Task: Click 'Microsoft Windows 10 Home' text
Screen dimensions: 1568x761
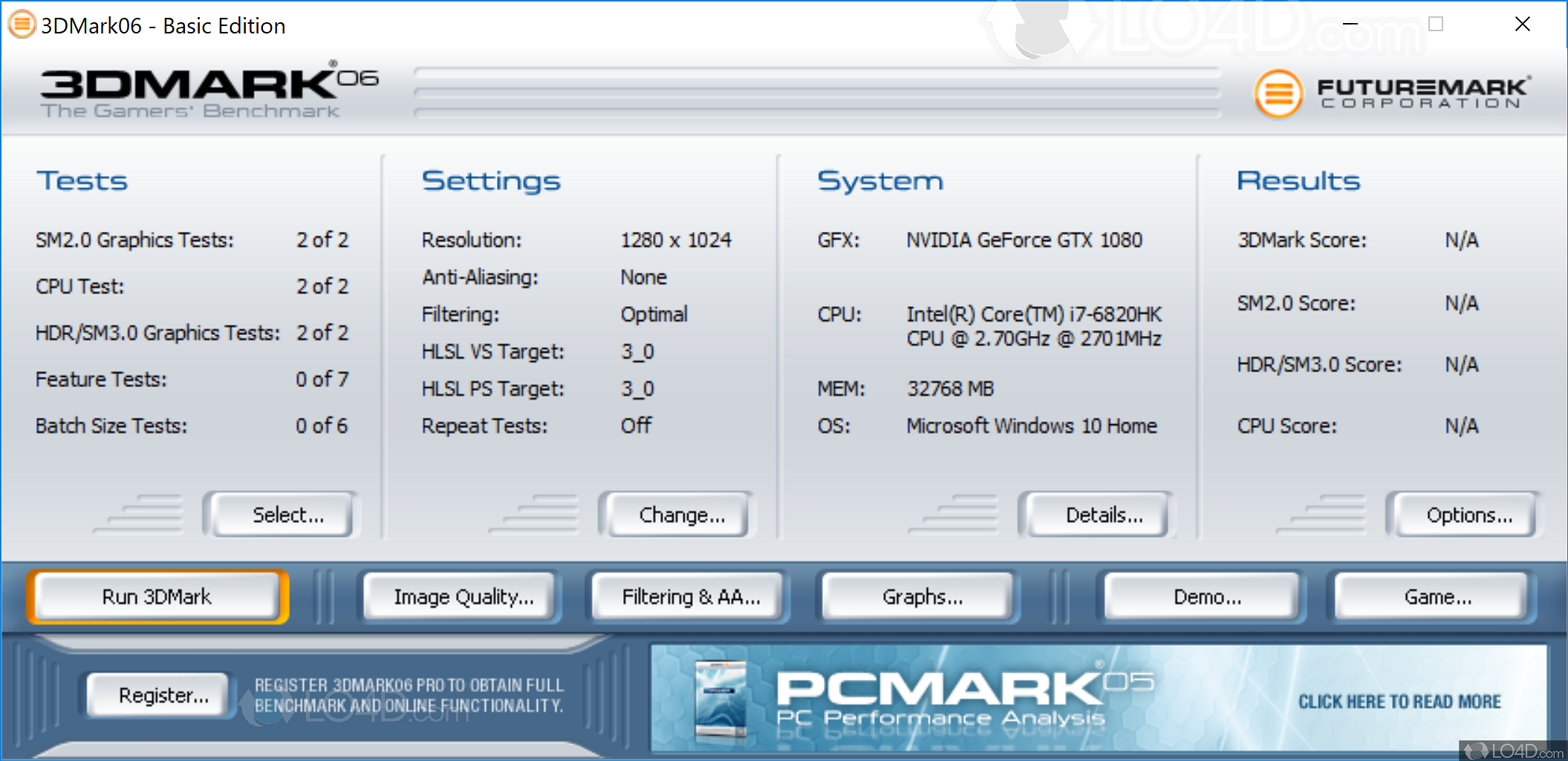Action: 1032,426
